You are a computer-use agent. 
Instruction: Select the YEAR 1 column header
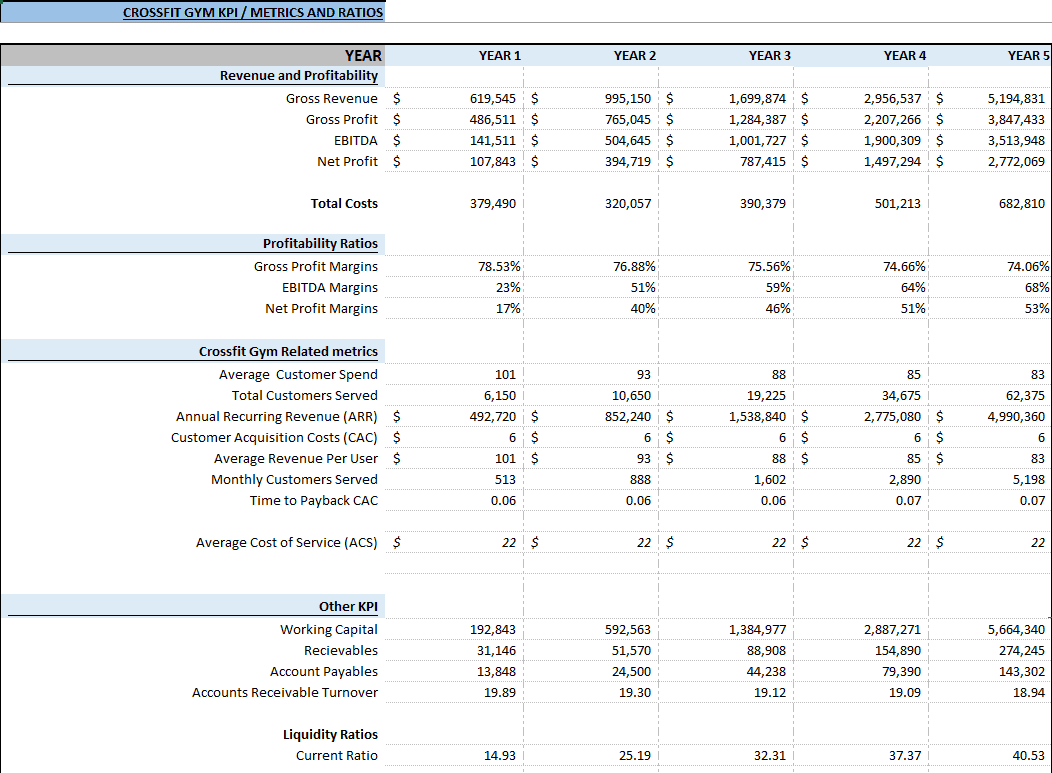pos(499,56)
